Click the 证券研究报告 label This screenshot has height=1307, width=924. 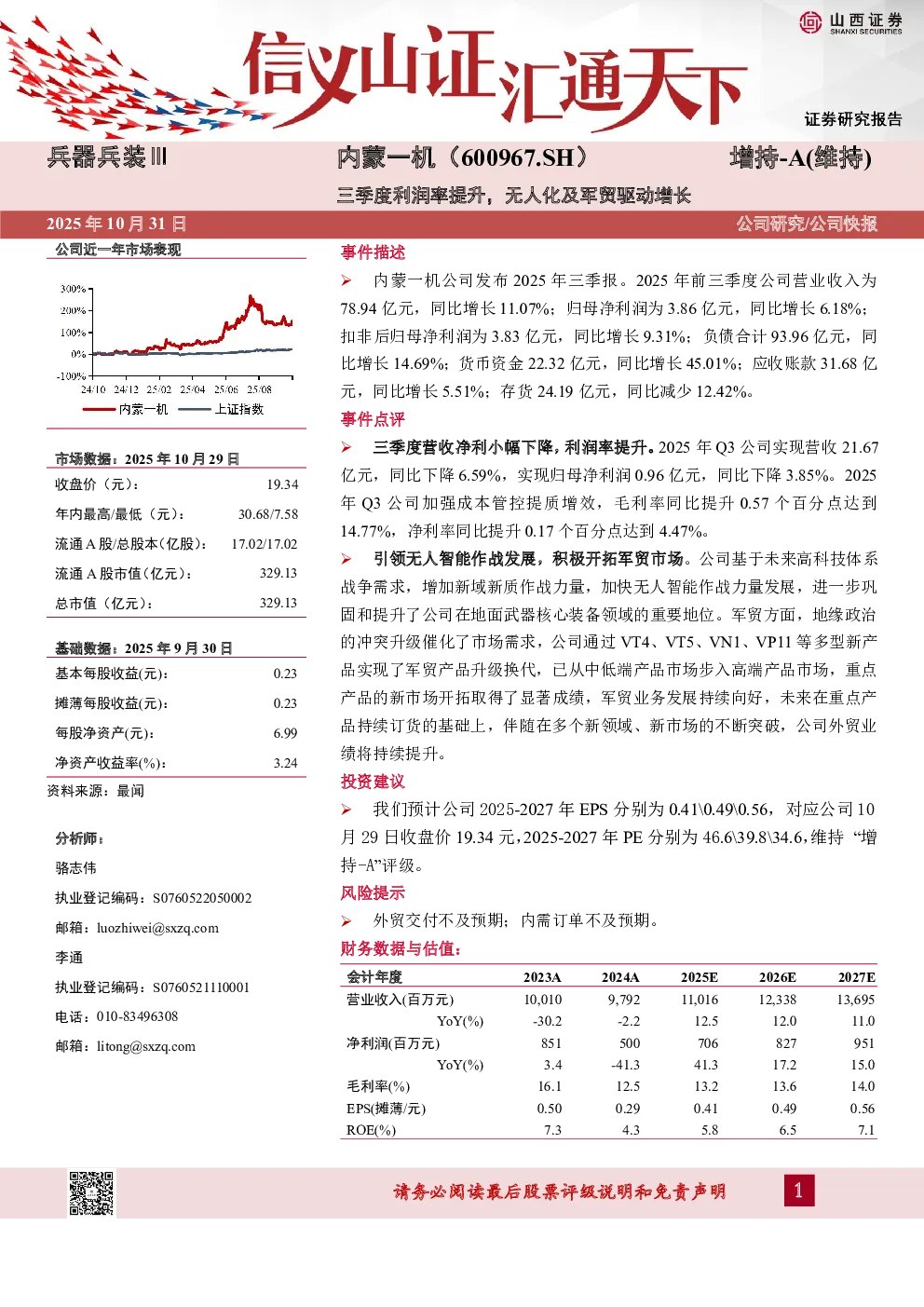click(x=853, y=119)
